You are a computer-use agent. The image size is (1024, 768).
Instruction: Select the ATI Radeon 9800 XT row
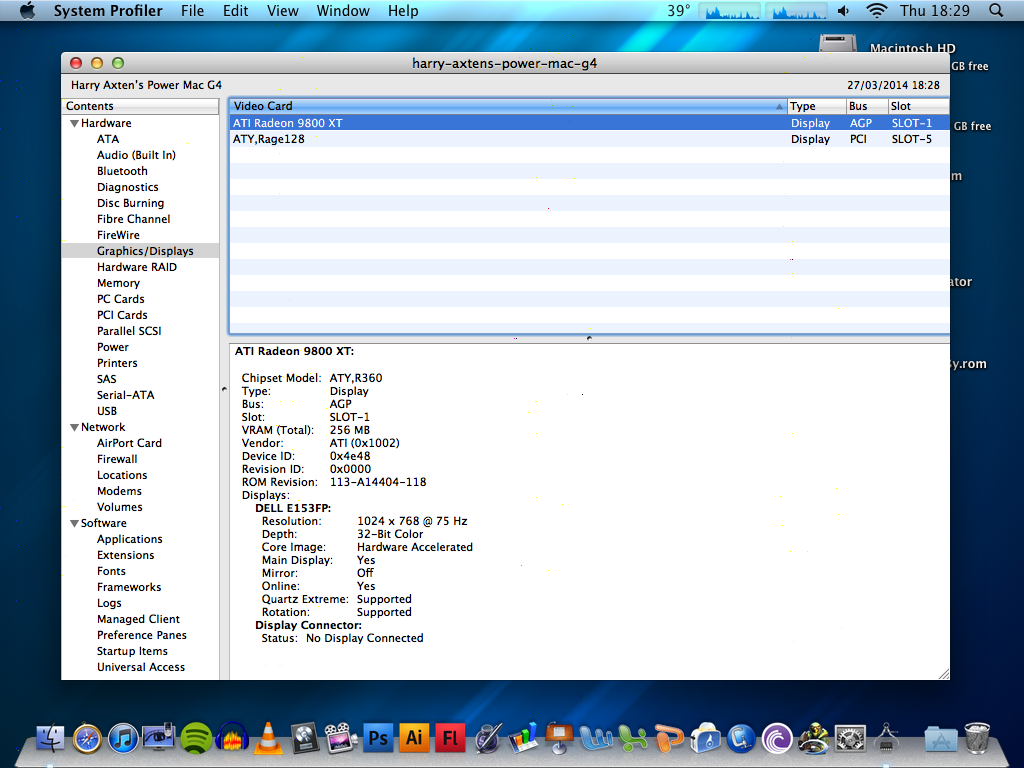pyautogui.click(x=589, y=123)
